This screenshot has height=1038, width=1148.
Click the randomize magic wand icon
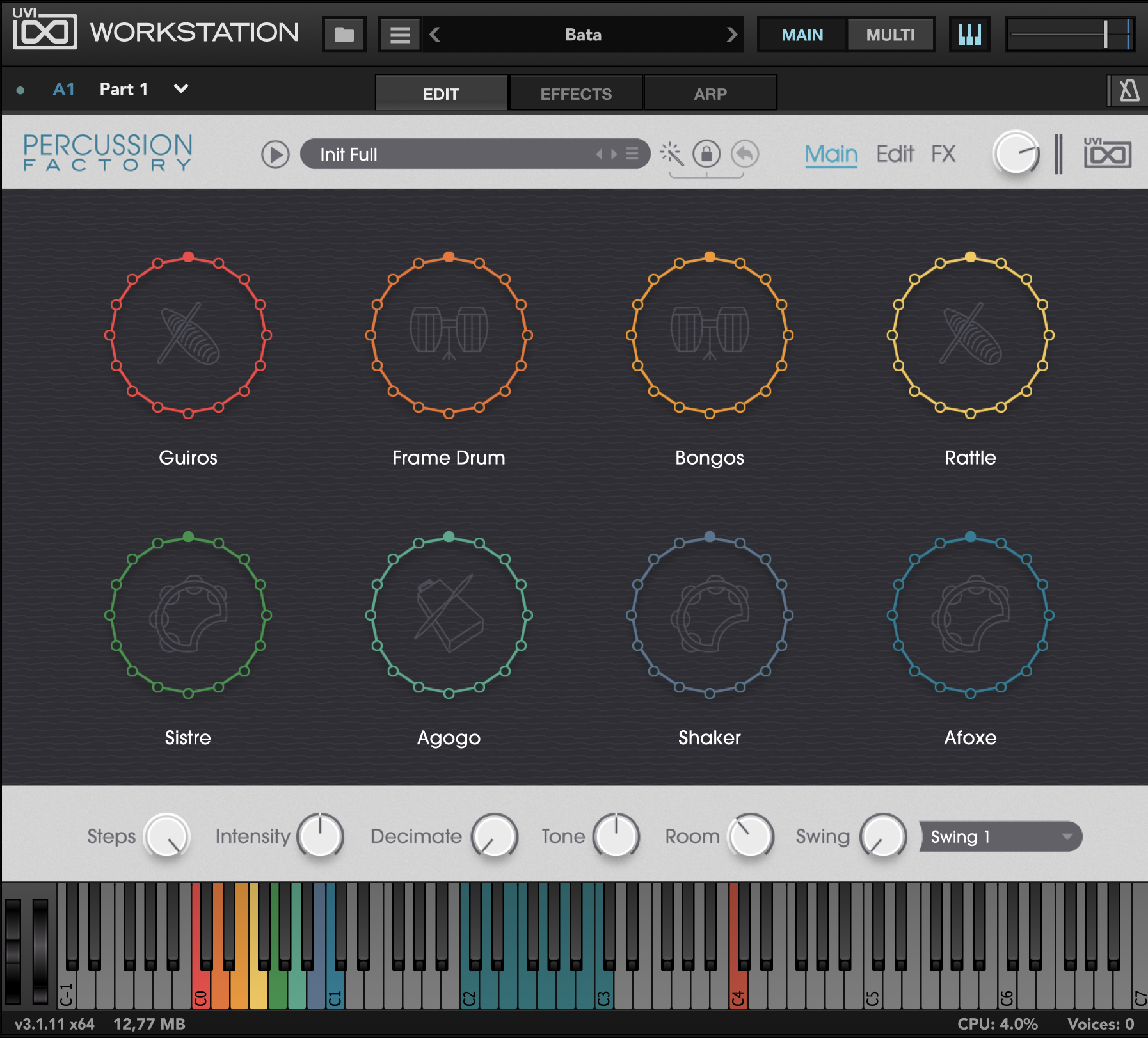[x=672, y=154]
